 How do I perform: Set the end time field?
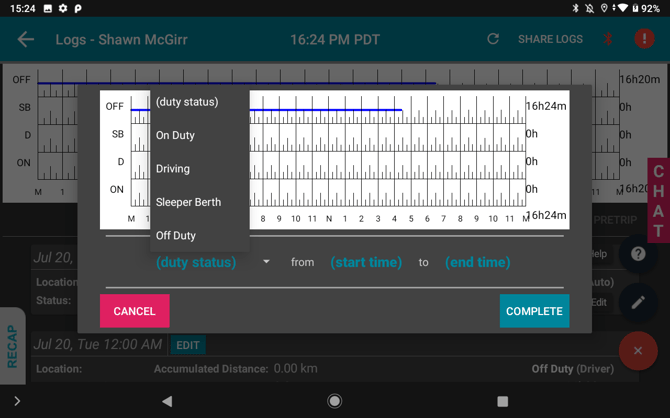point(478,262)
